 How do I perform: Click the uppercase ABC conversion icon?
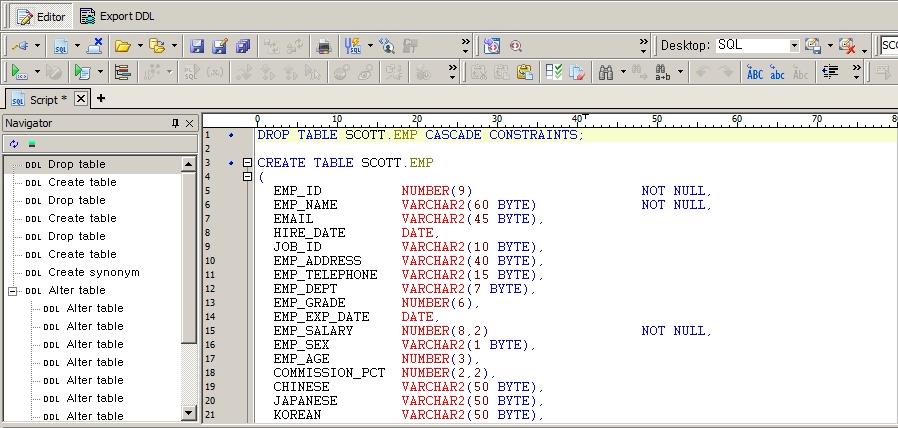click(755, 72)
